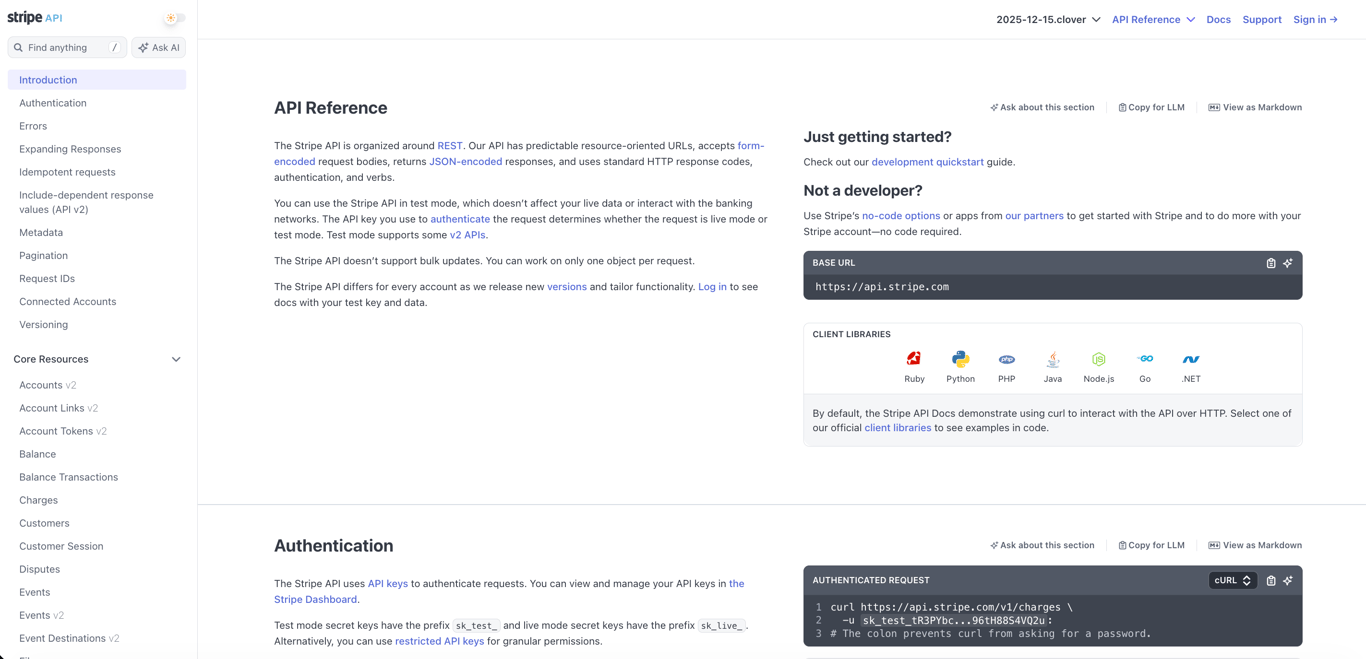The width and height of the screenshot is (1366, 659).
Task: Click the sparkle icon in Authenticated Request header
Action: 1288,580
